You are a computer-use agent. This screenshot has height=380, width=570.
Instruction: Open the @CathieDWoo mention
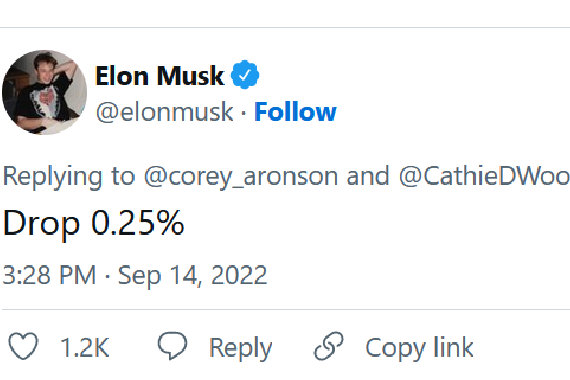[x=484, y=176]
